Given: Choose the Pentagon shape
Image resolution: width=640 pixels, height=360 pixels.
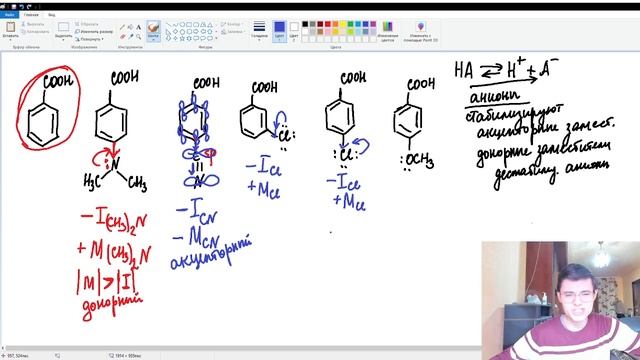Looking at the screenshot, I should click(x=182, y=31).
